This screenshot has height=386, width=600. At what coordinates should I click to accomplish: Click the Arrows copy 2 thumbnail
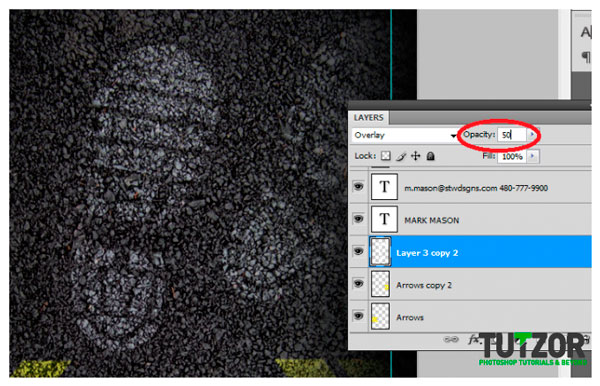click(380, 284)
